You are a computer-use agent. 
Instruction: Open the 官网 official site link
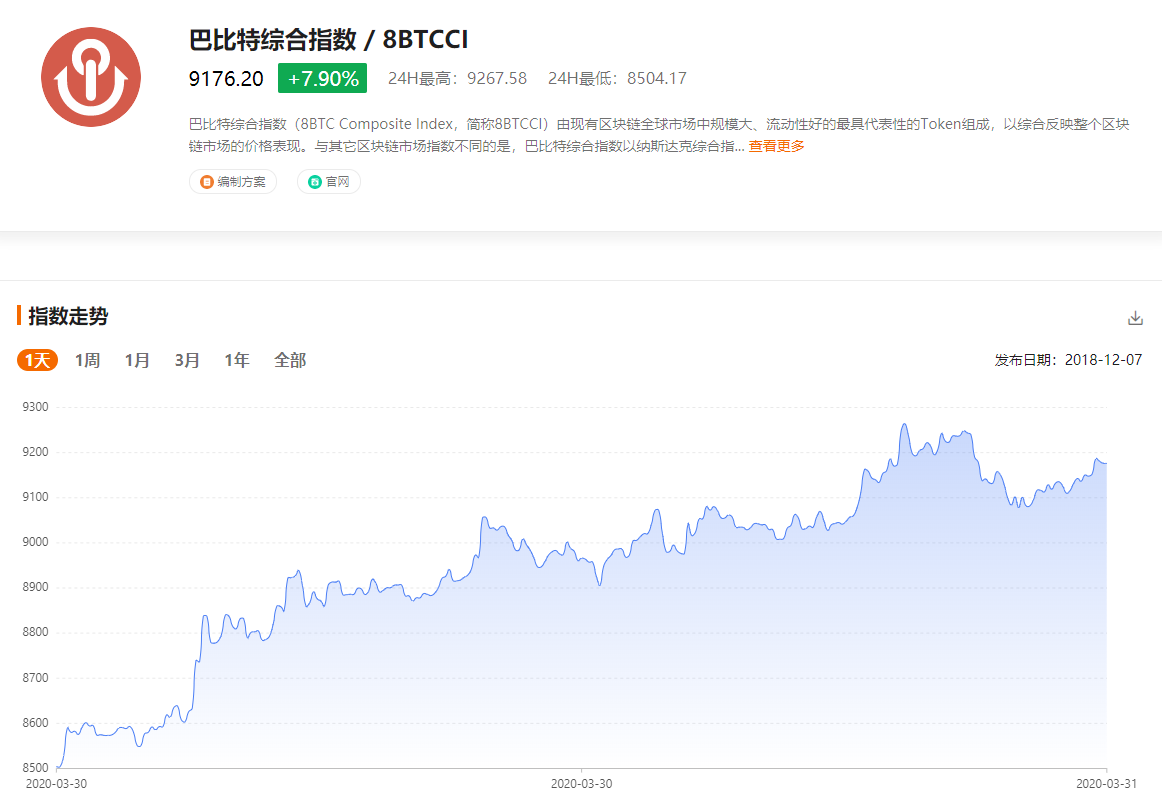pyautogui.click(x=328, y=182)
